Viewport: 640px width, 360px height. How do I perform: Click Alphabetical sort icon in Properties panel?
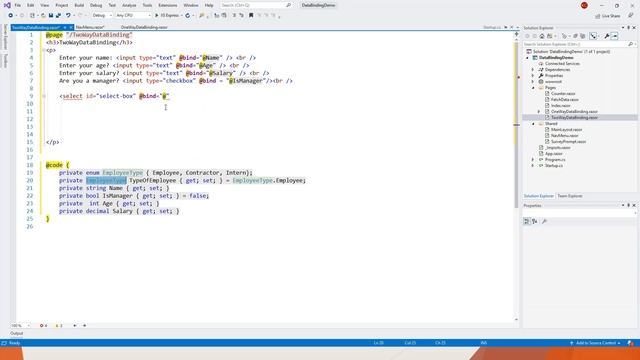(535, 221)
